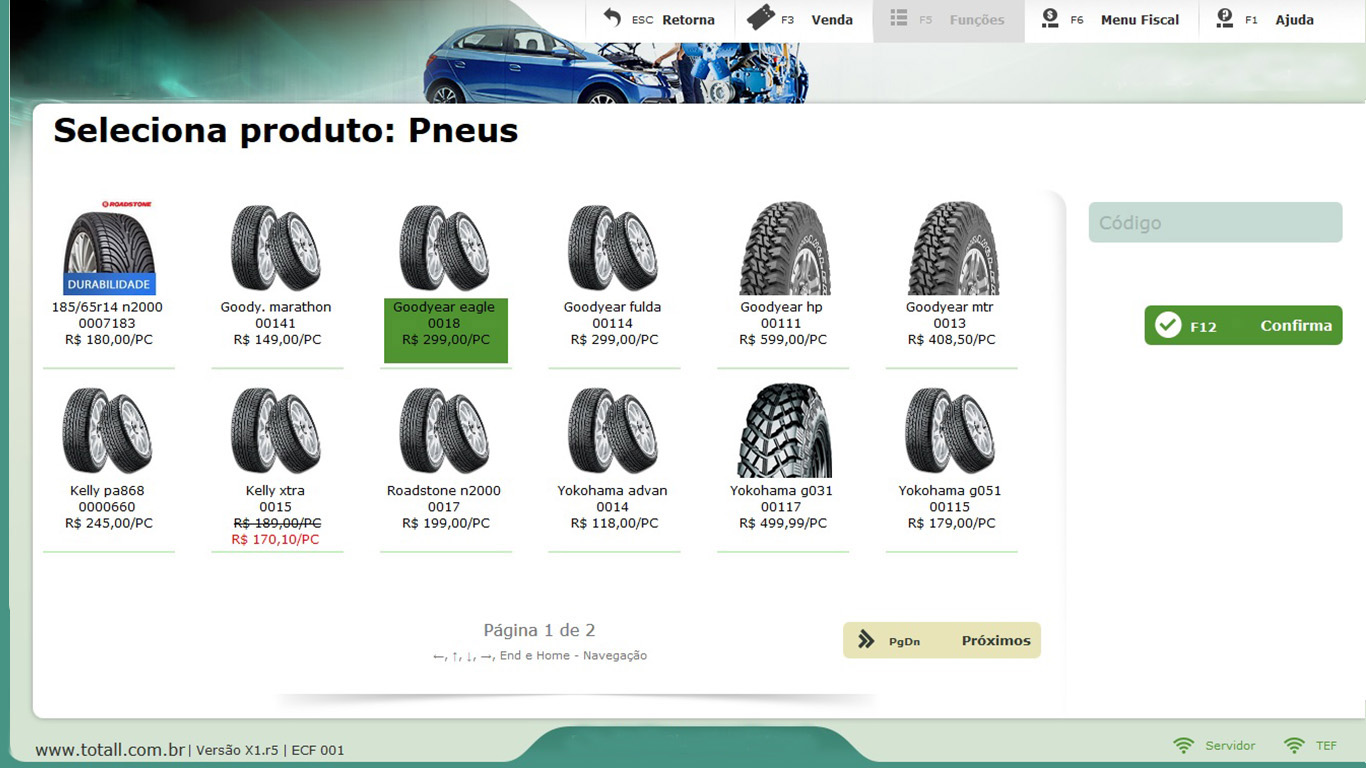Click the 'Versão X1.r5' status text

237,750
